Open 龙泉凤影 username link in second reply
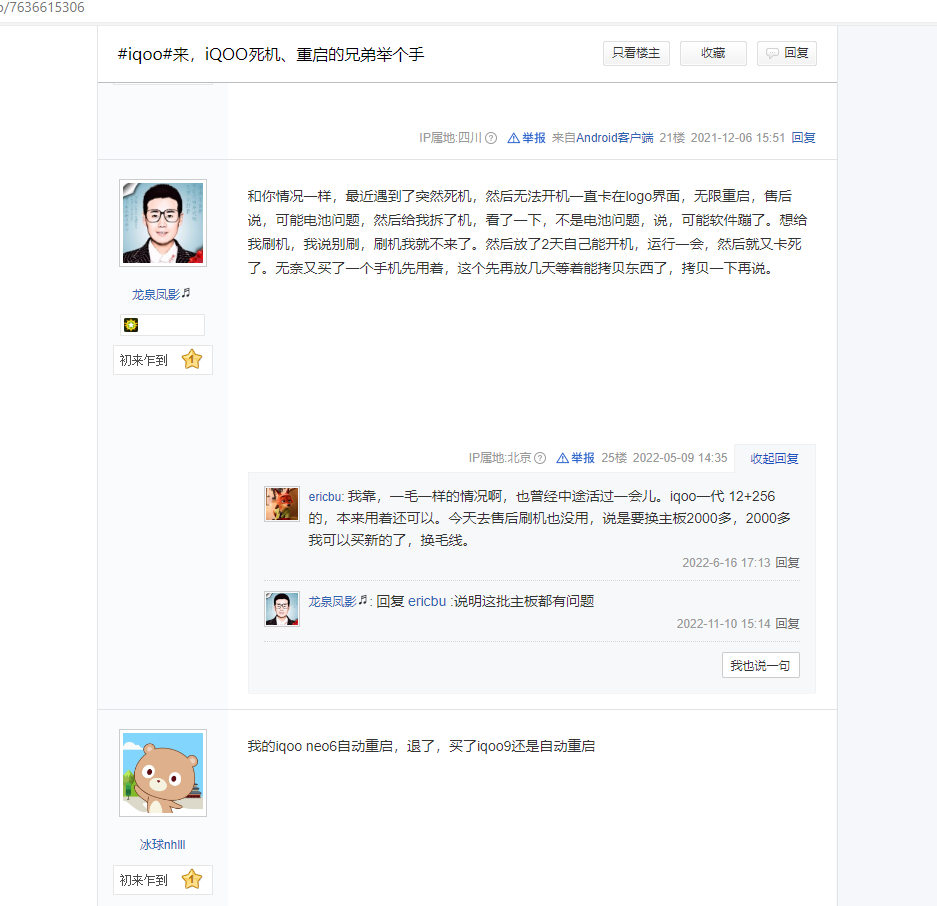This screenshot has height=906, width=937. [x=338, y=601]
